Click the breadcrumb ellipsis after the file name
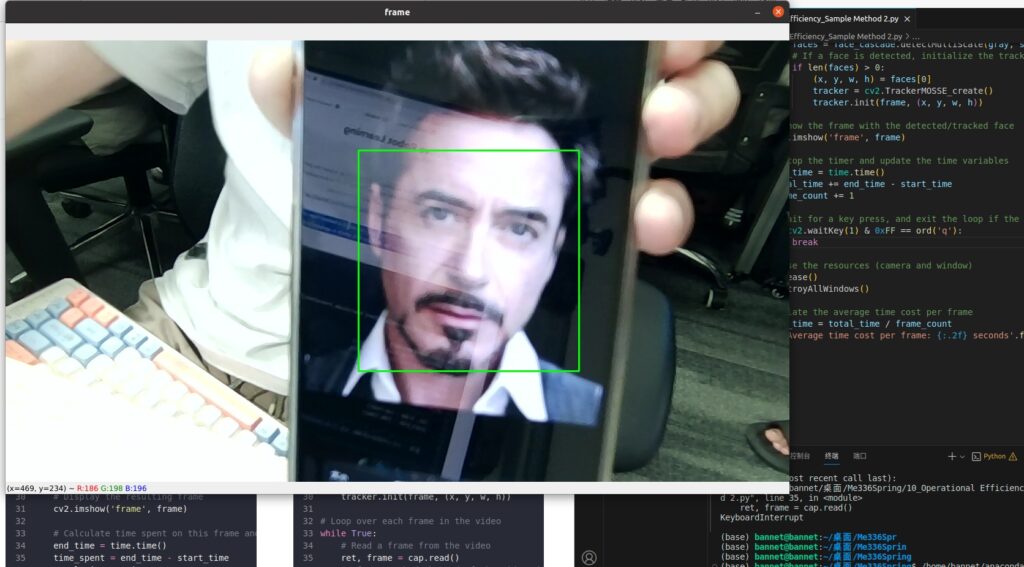The image size is (1024, 567). 917,37
